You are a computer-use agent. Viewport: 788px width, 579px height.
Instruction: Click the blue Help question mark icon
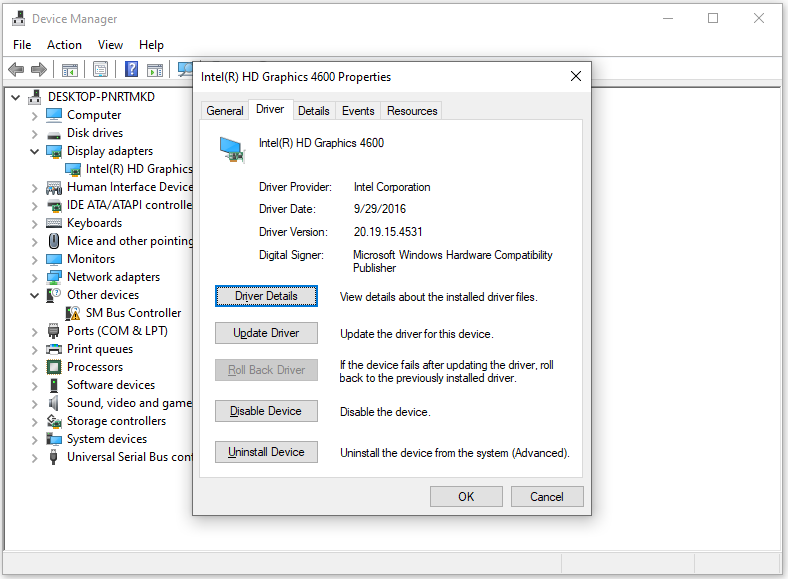(x=131, y=69)
